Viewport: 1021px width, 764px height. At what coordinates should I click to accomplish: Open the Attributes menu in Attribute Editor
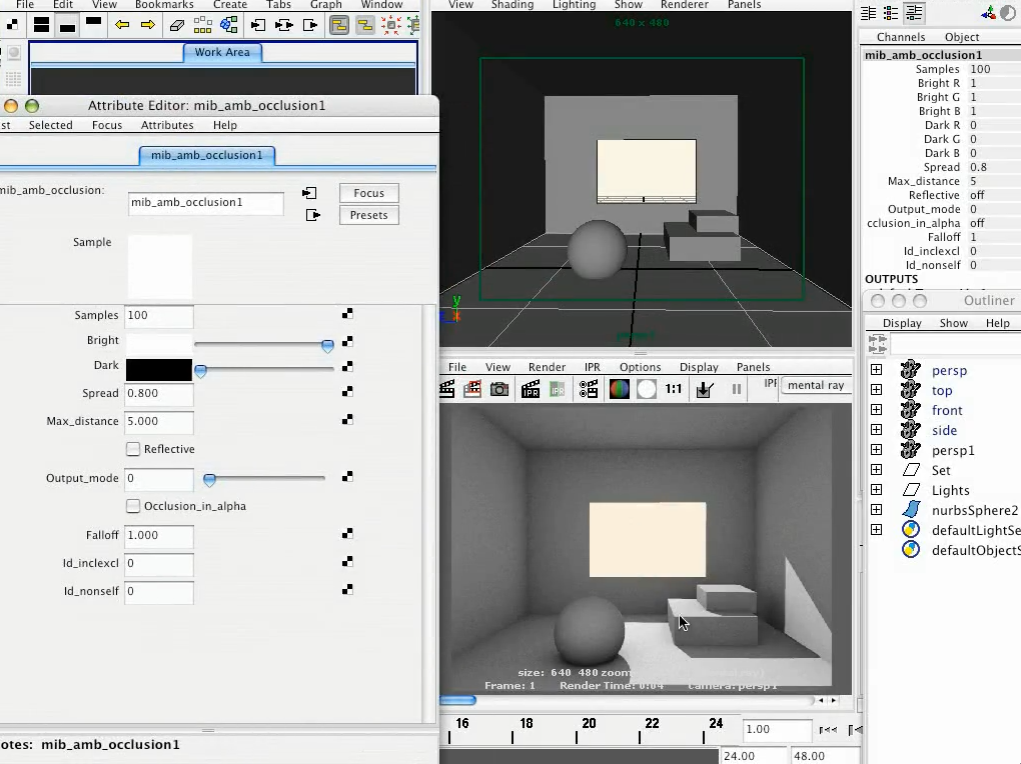167,125
